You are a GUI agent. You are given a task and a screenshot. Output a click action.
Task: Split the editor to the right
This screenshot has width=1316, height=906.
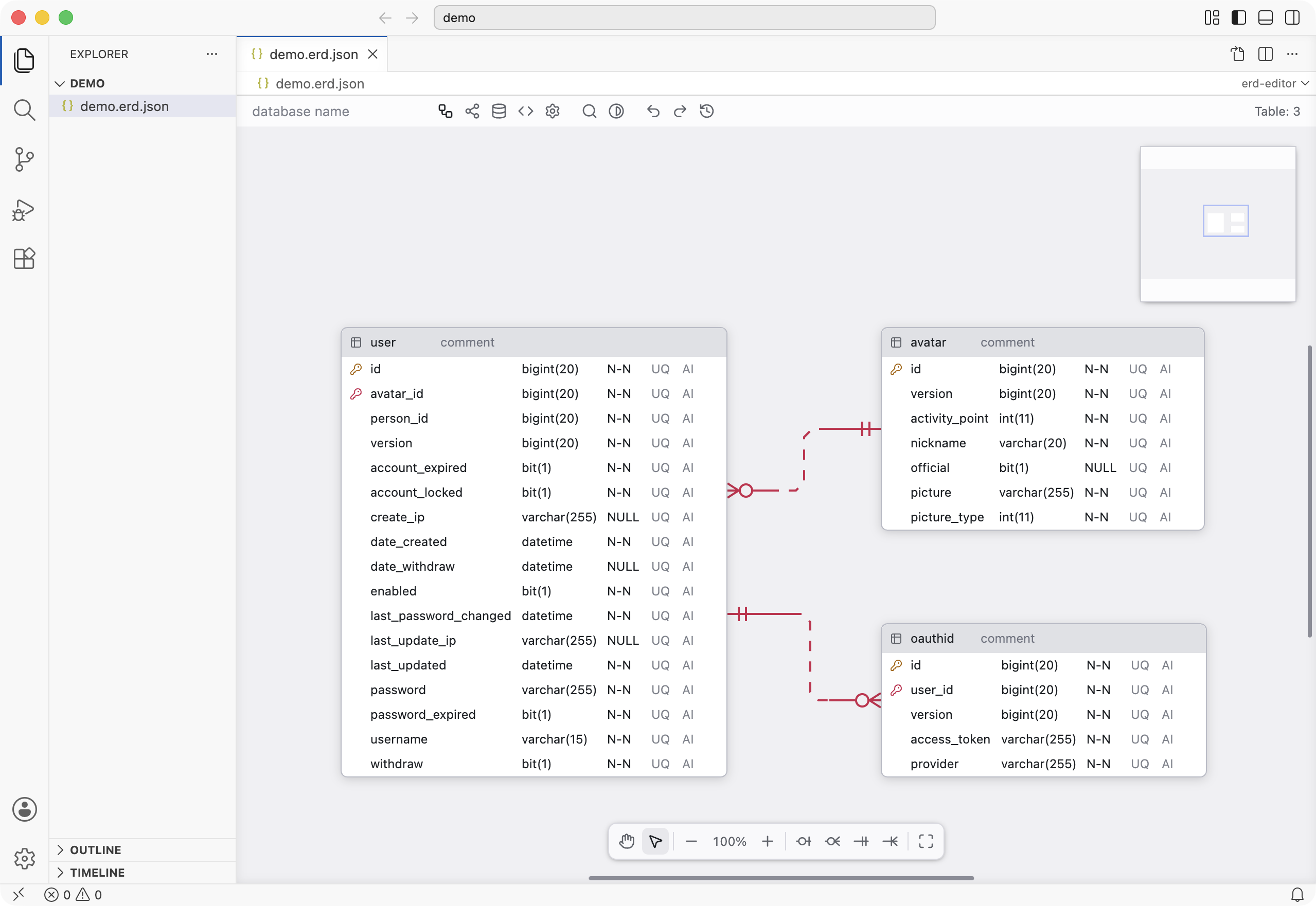(1266, 54)
